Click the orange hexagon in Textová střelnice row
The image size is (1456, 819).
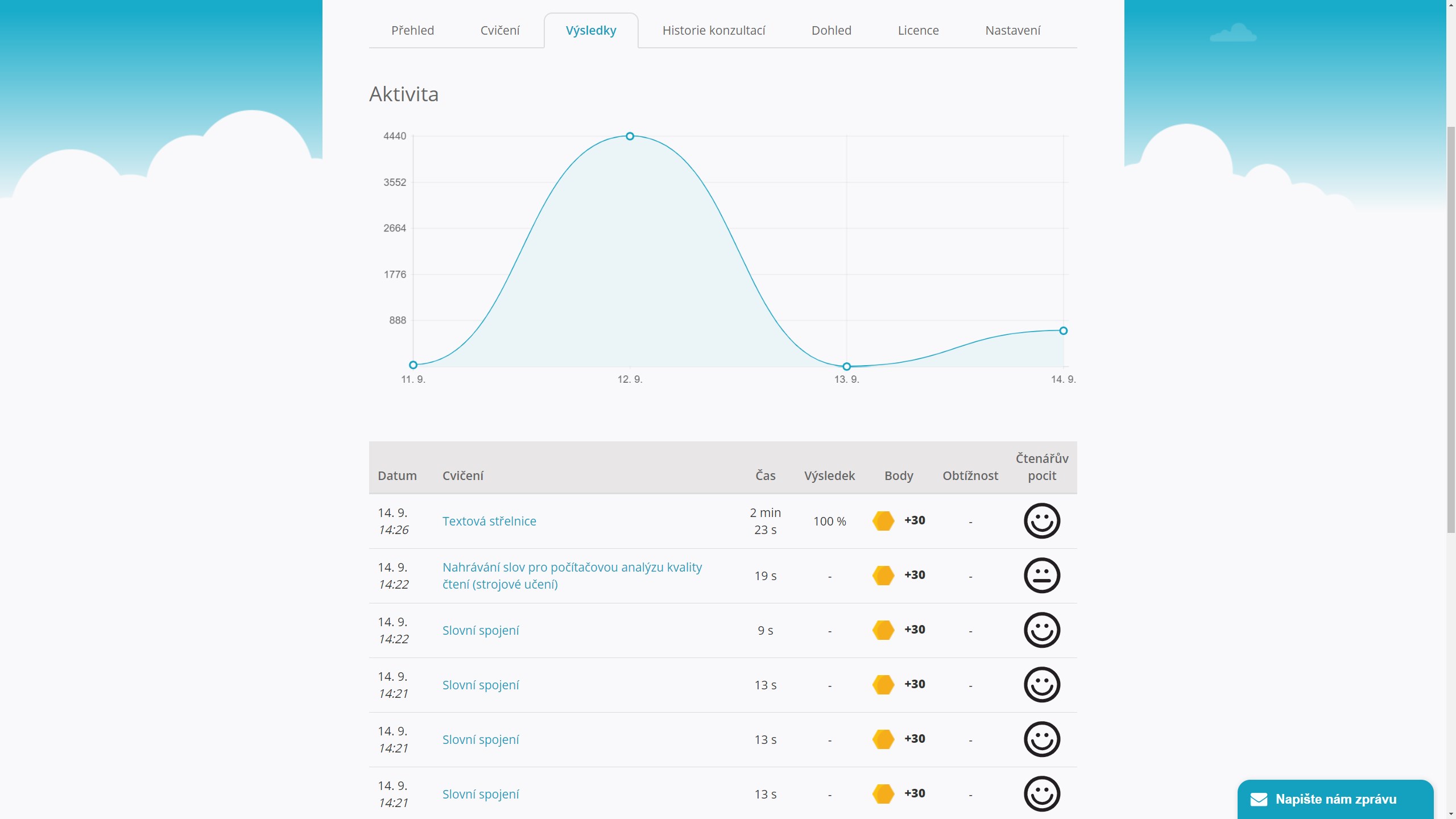(883, 521)
